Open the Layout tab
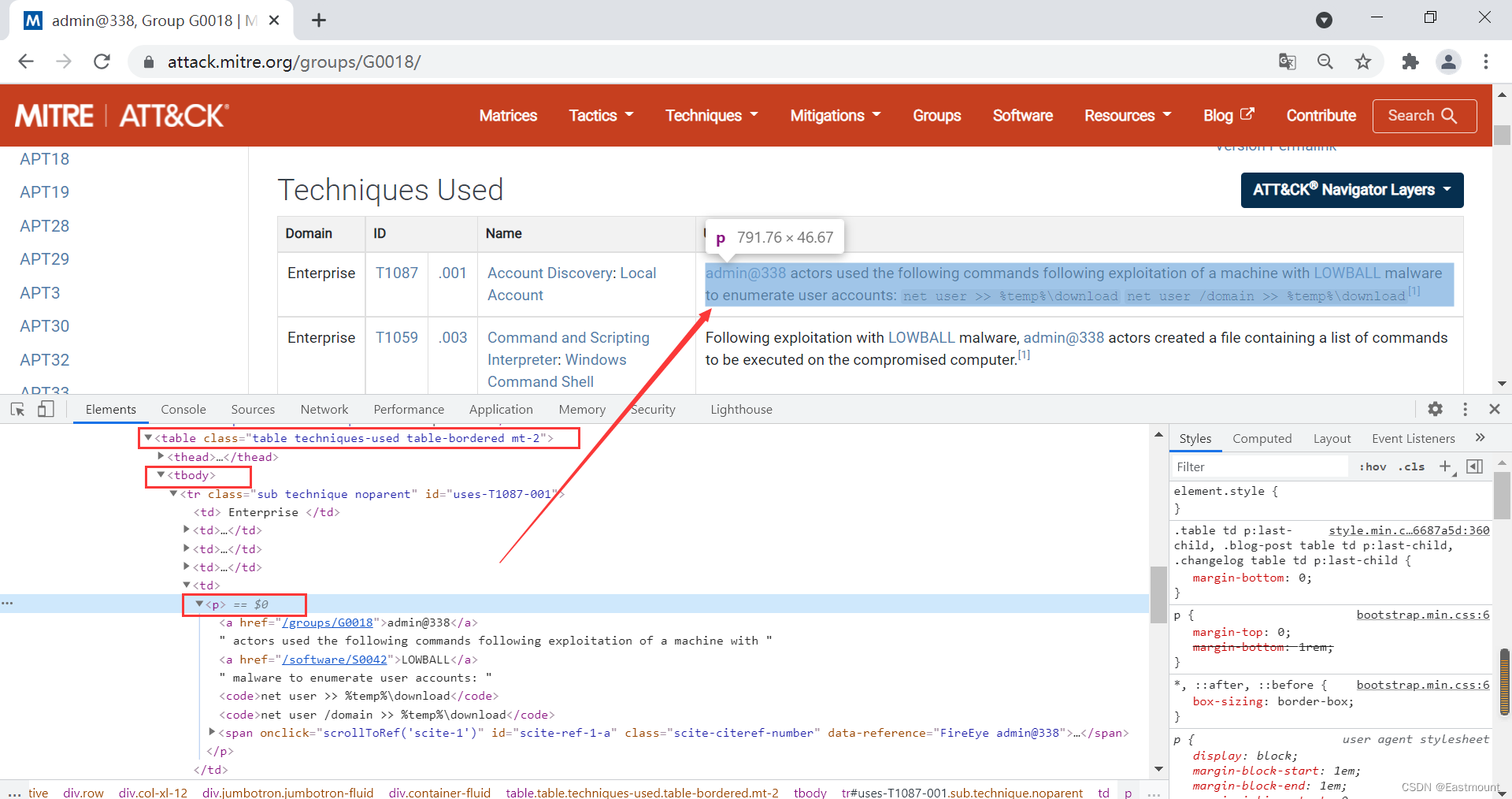Screen dimensions: 1512x799 pos(1332,438)
